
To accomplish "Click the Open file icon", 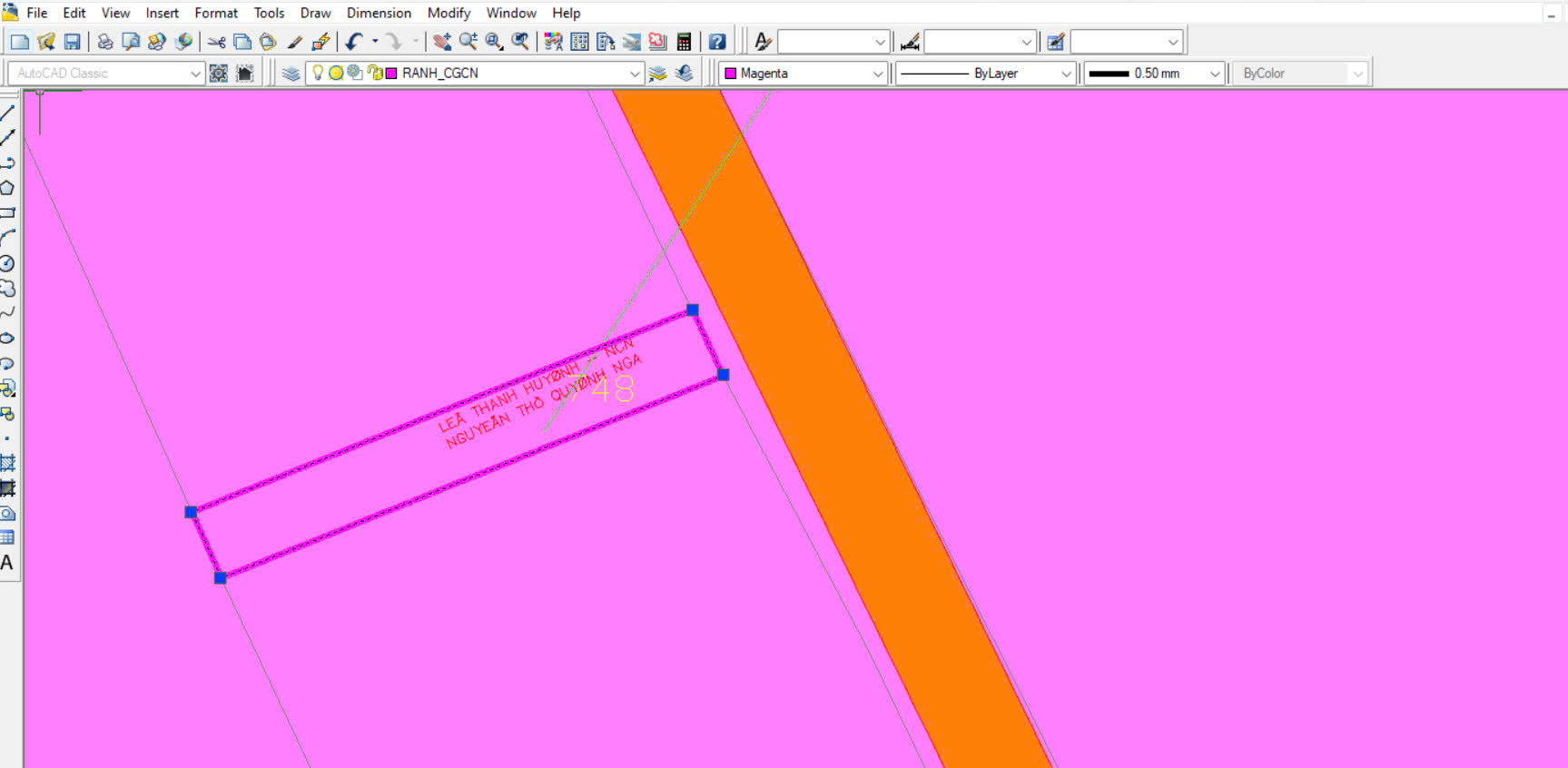I will (46, 42).
